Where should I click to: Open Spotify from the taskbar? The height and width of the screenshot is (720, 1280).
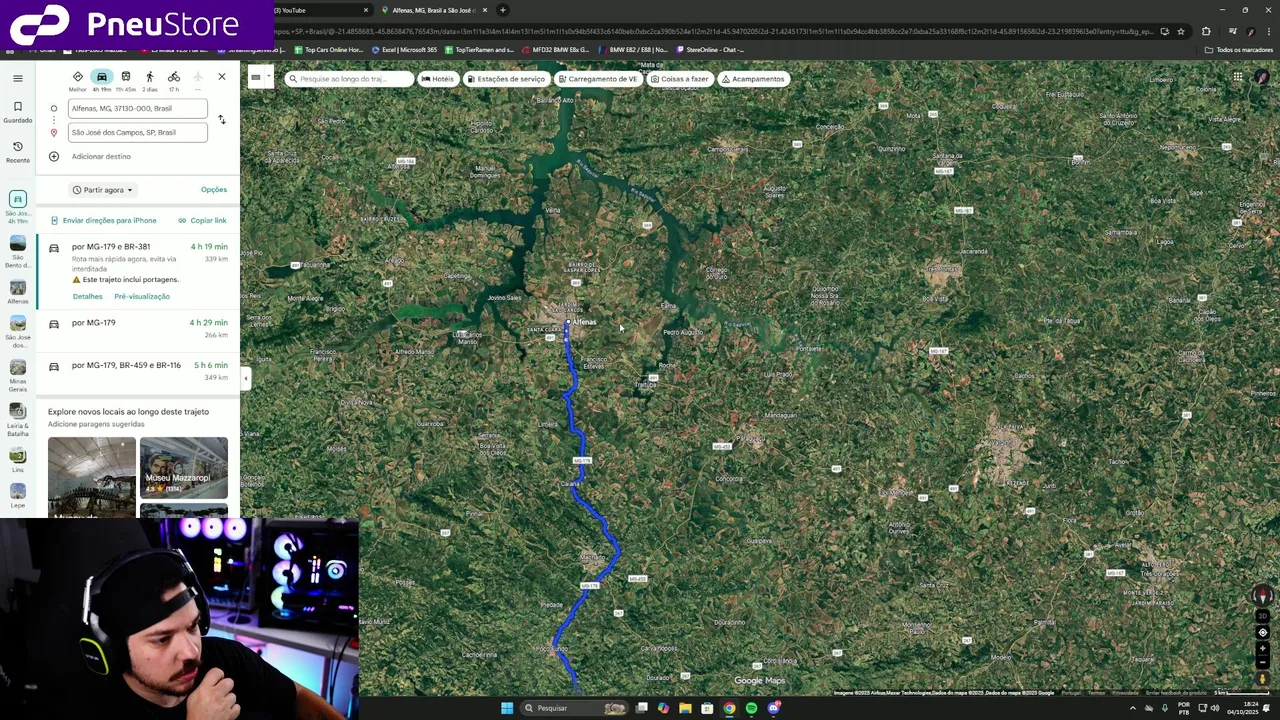click(751, 708)
